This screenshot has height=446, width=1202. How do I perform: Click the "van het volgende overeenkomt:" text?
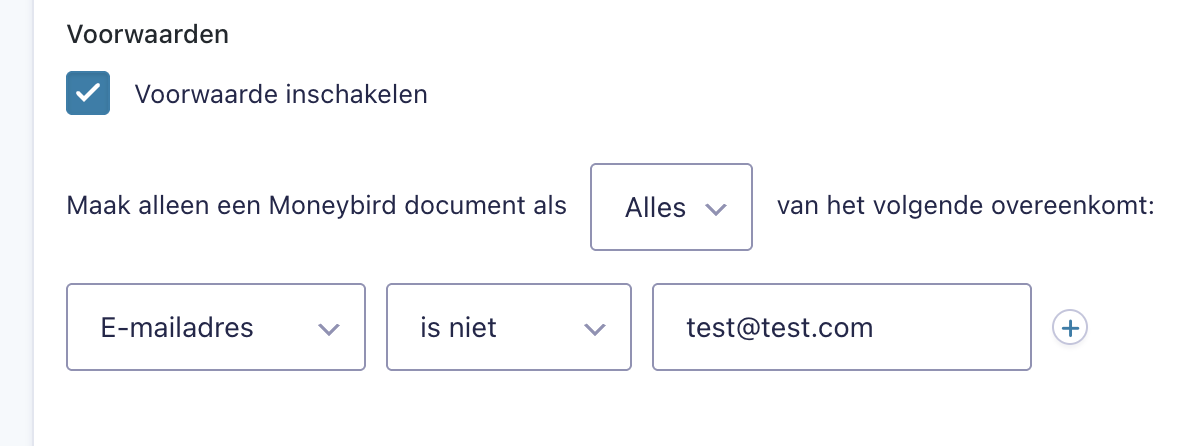[x=965, y=207]
